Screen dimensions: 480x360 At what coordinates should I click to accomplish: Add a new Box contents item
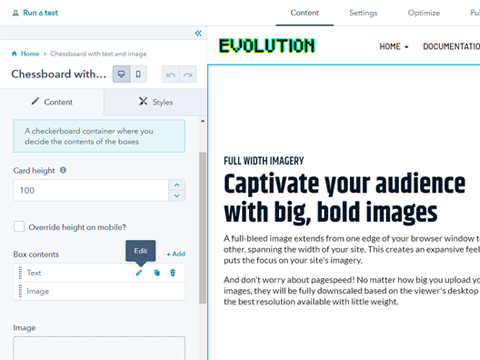[176, 254]
